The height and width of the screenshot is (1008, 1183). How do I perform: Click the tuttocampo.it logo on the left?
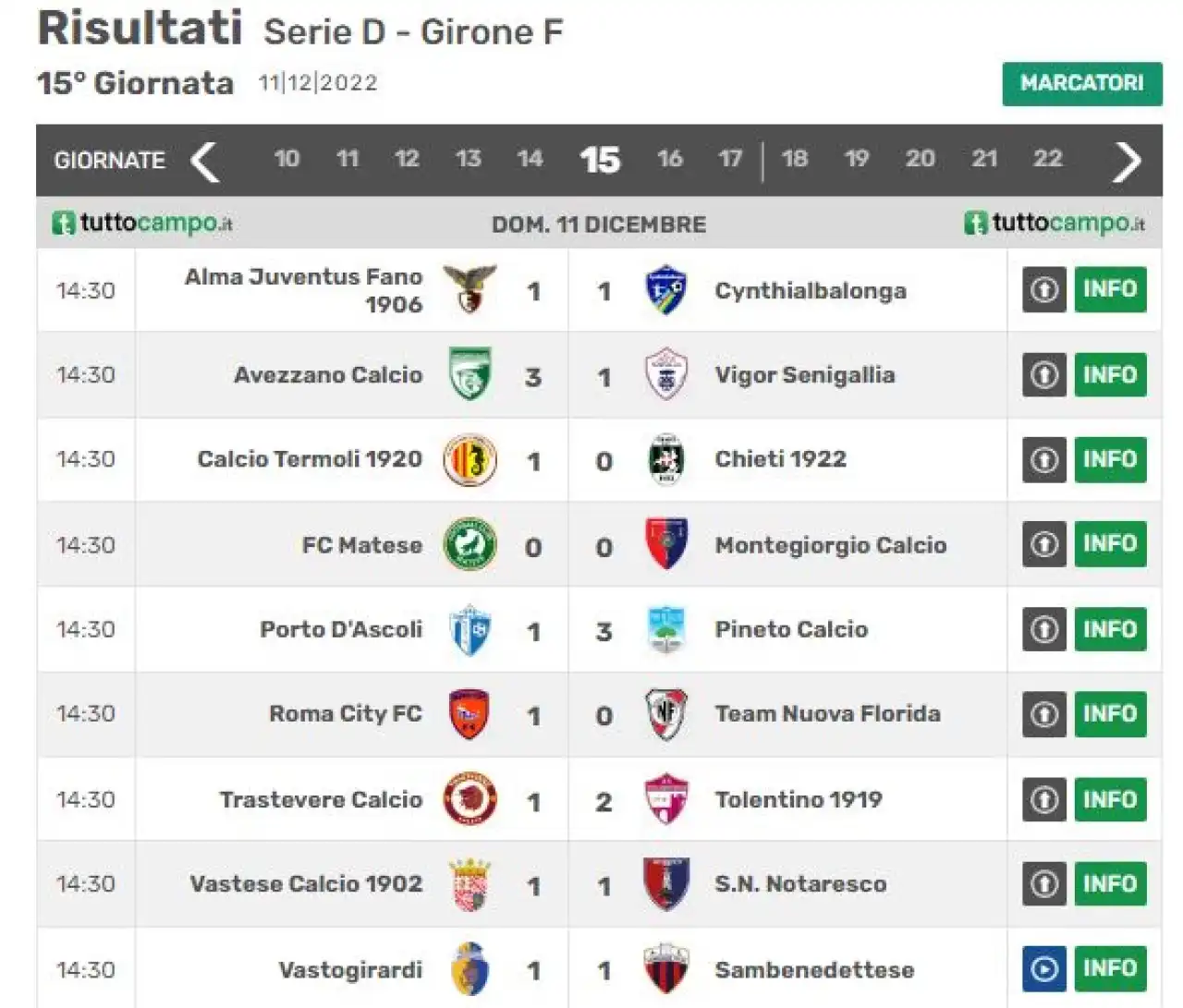tap(142, 223)
